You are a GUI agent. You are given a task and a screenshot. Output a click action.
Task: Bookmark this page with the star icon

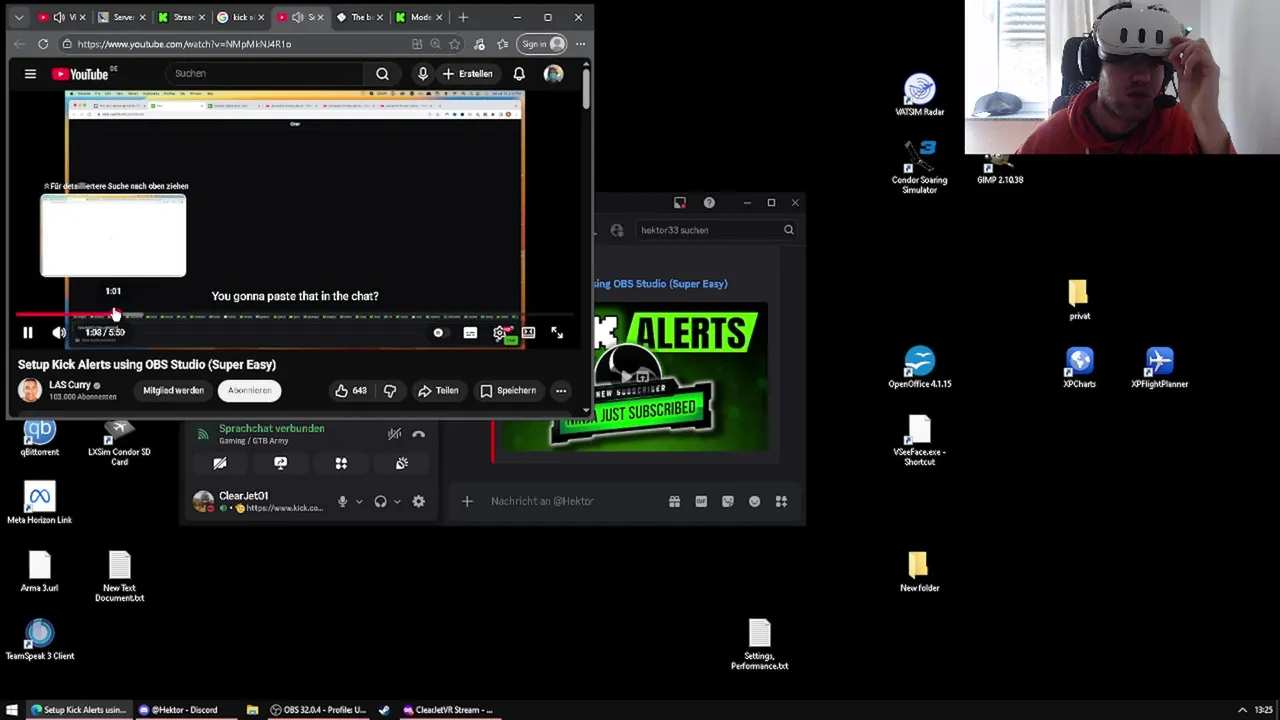coord(455,44)
